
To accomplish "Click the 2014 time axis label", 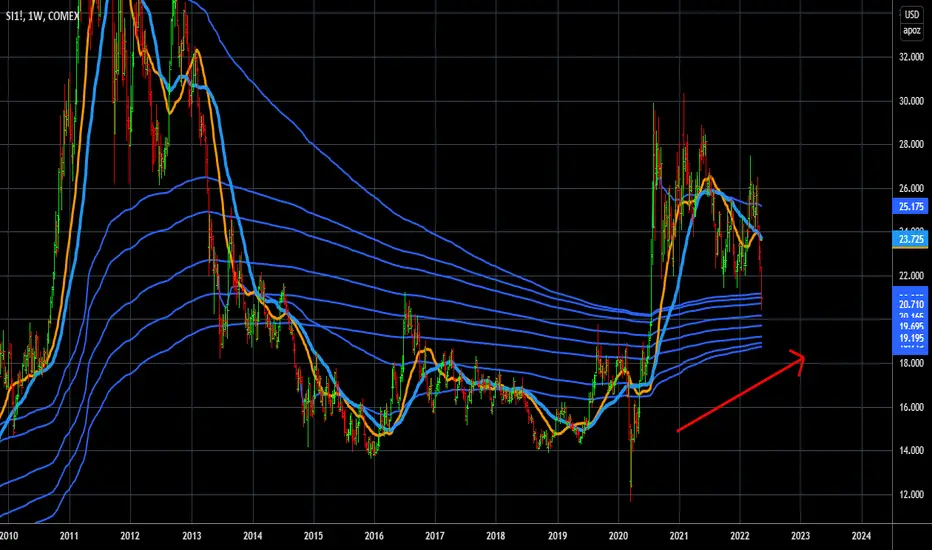I will (253, 536).
